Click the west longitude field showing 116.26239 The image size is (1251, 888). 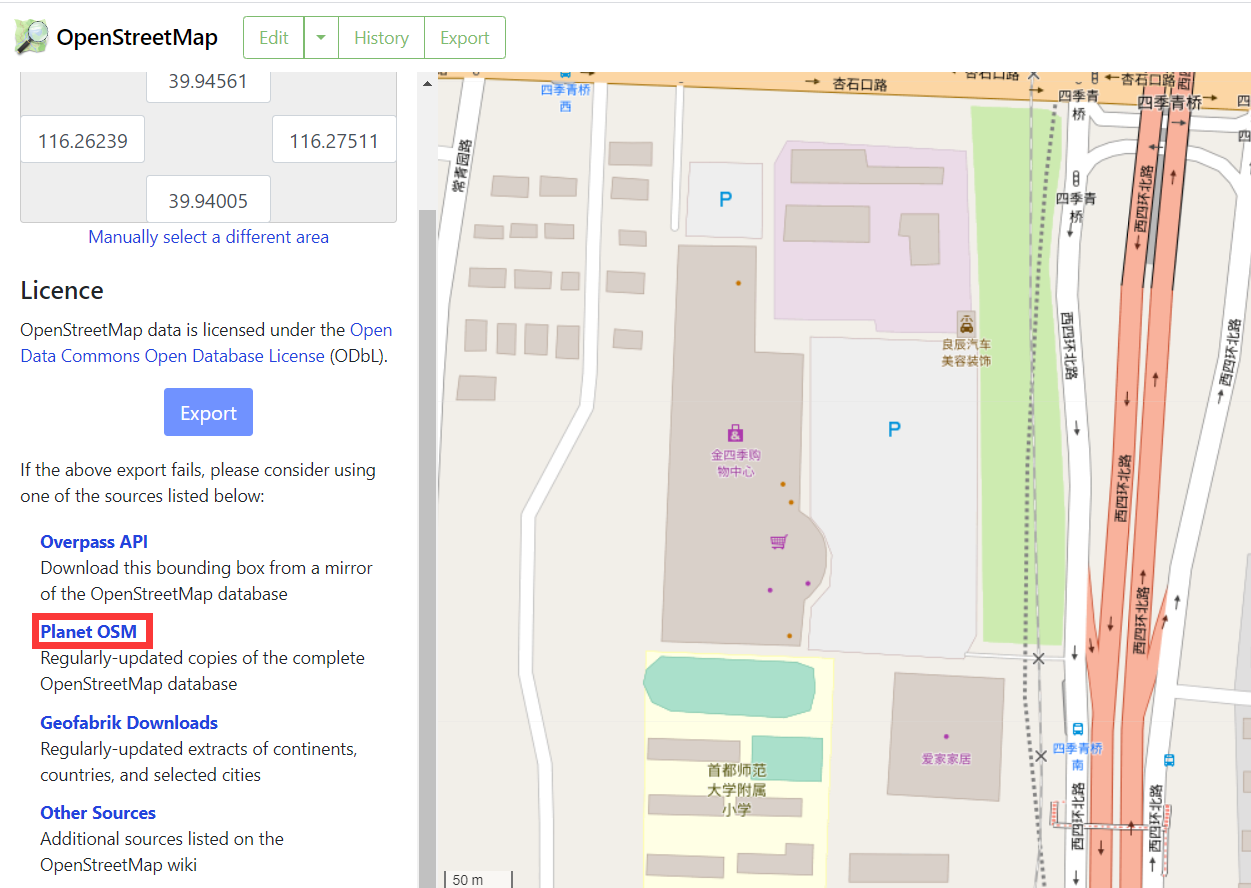[x=82, y=139]
